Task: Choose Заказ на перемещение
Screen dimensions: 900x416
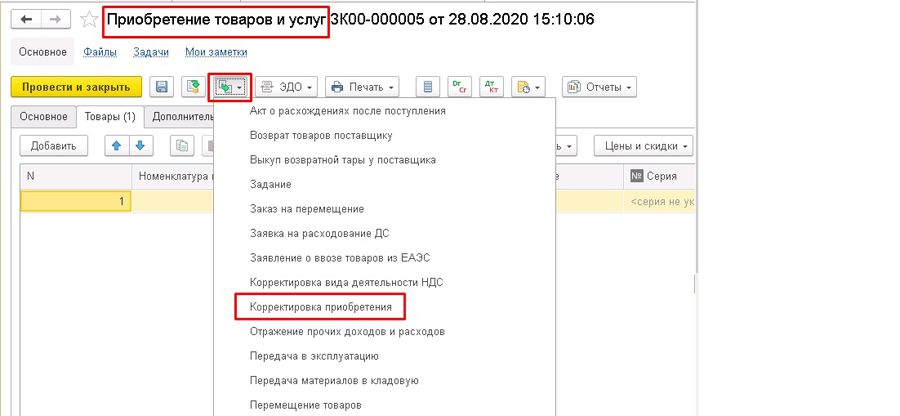Action: point(307,209)
